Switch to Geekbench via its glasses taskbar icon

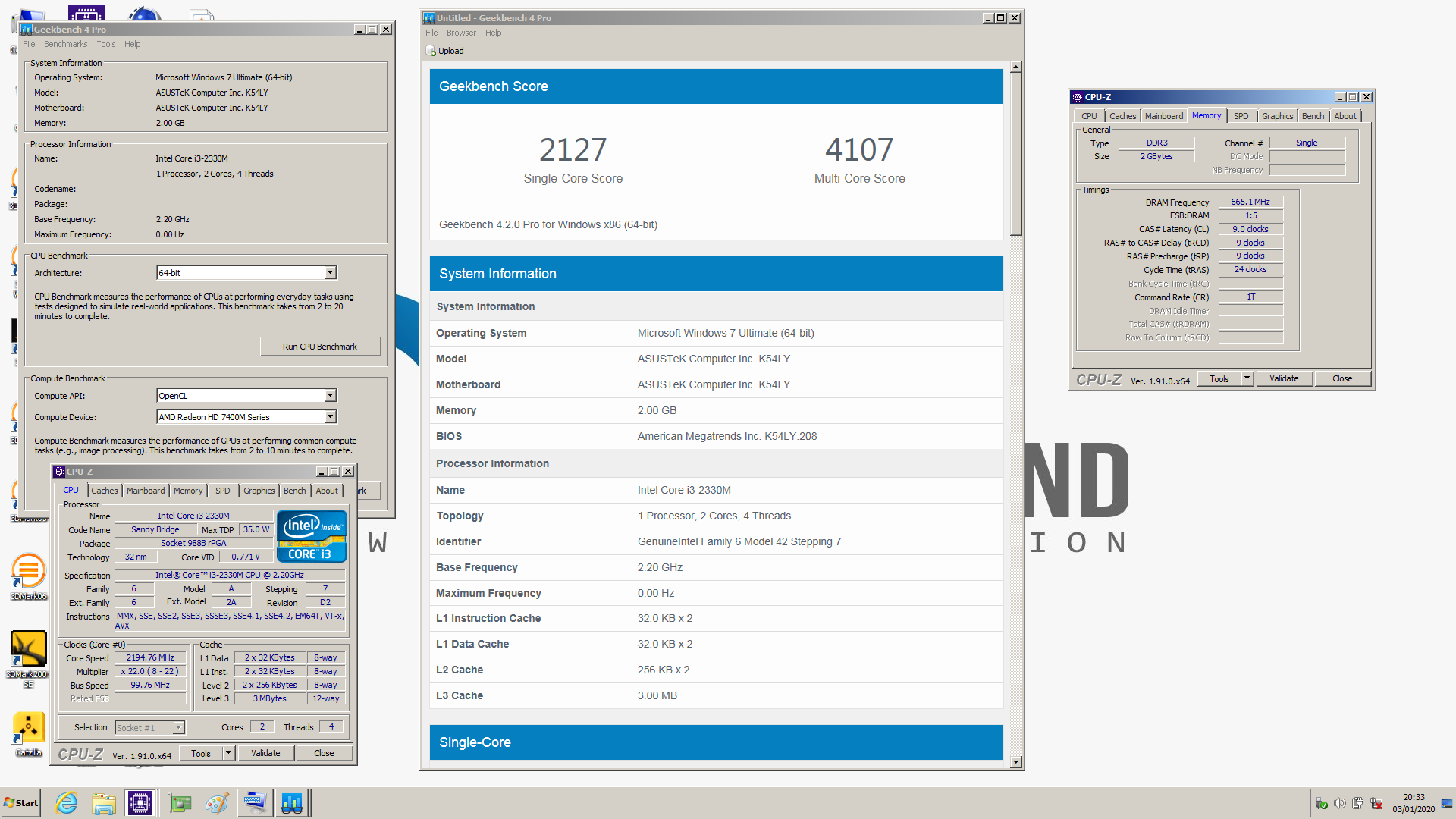click(292, 803)
